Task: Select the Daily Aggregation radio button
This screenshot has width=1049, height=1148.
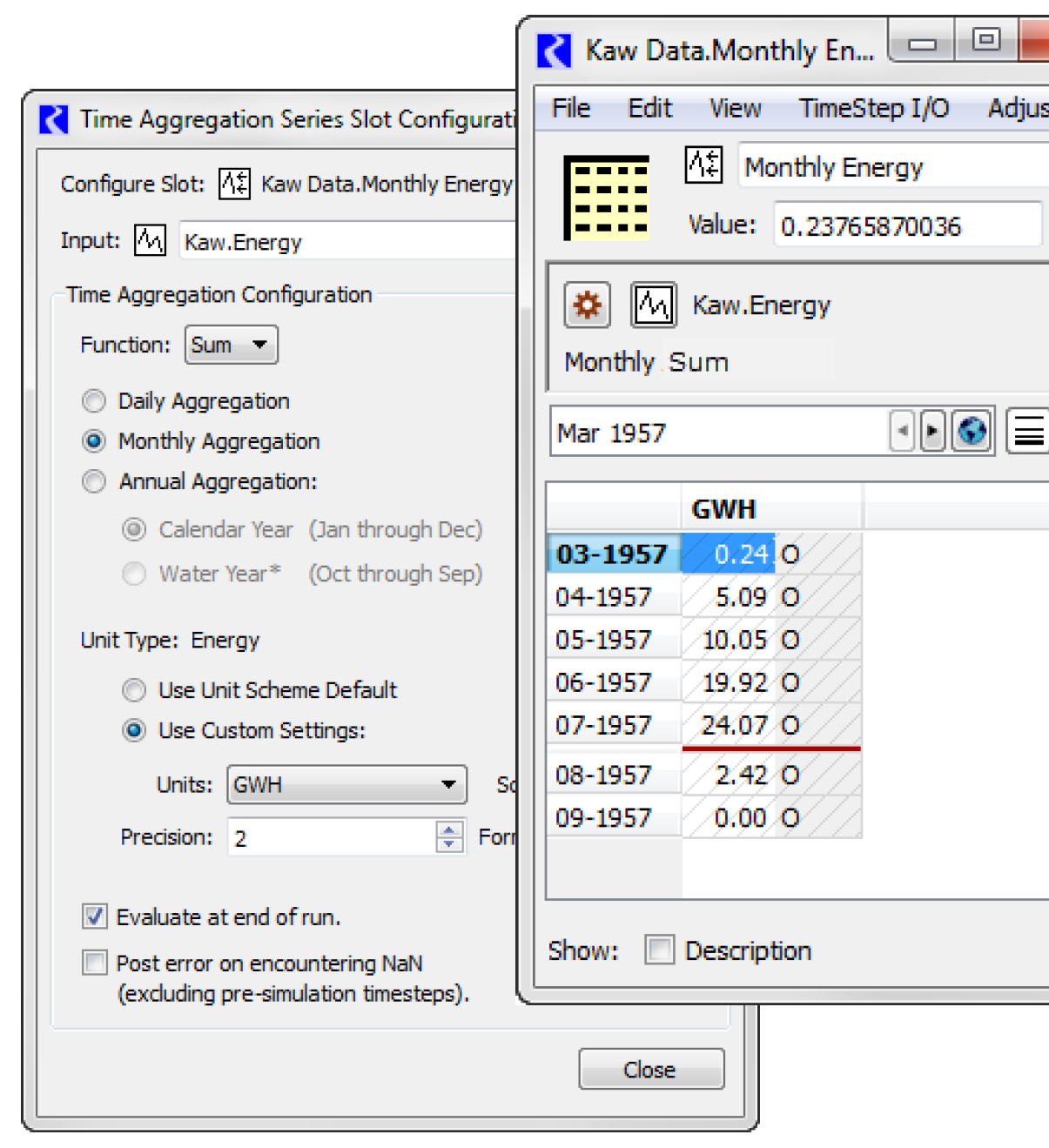Action: click(94, 401)
